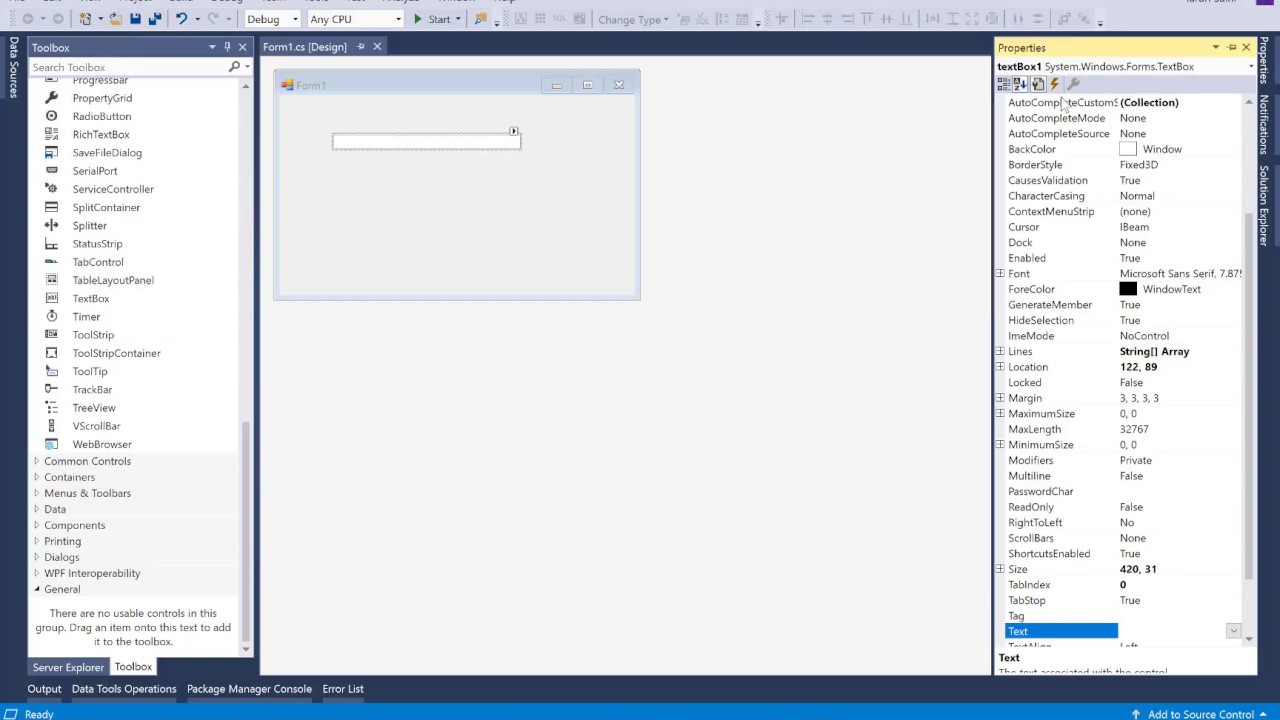Click the TrackBar tool icon
1280x720 pixels.
coord(51,389)
